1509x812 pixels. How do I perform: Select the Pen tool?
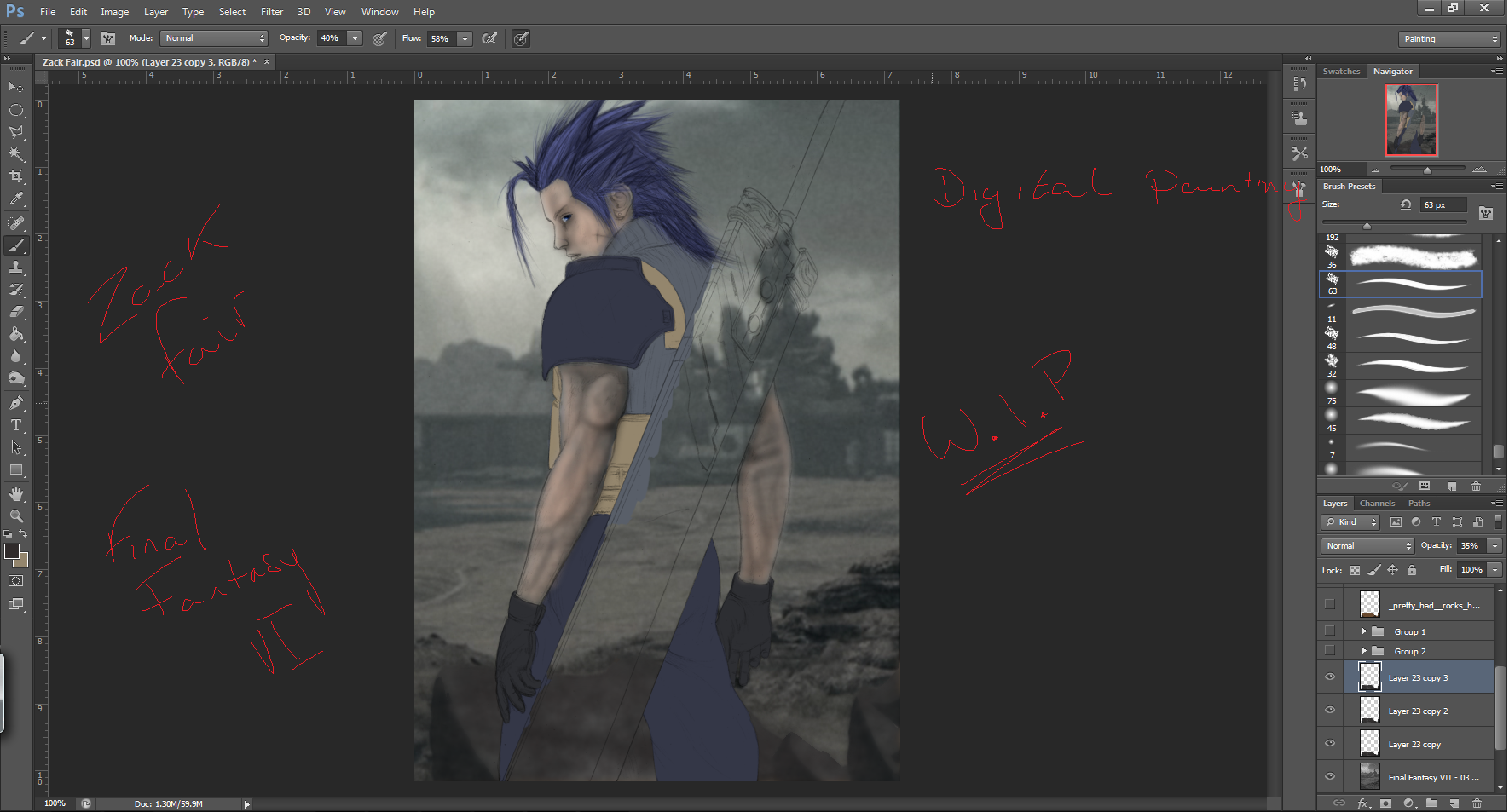[16, 403]
